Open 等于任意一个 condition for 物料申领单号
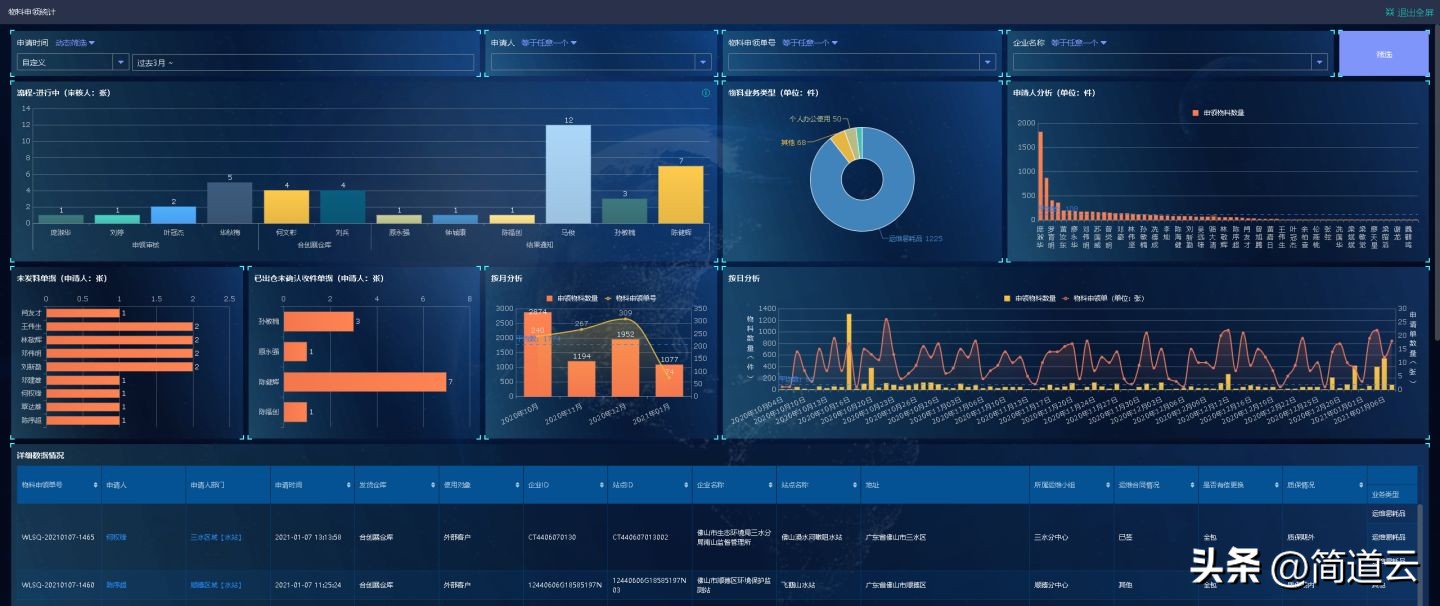 [810, 43]
